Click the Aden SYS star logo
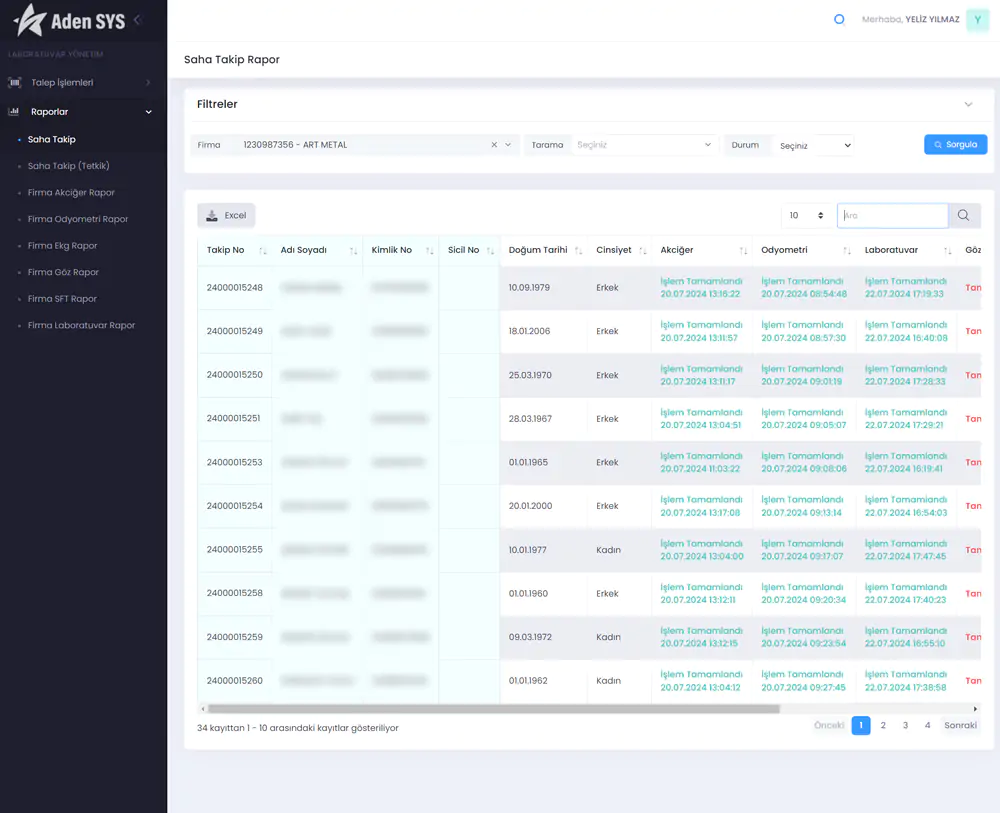This screenshot has height=813, width=1000. coord(30,20)
